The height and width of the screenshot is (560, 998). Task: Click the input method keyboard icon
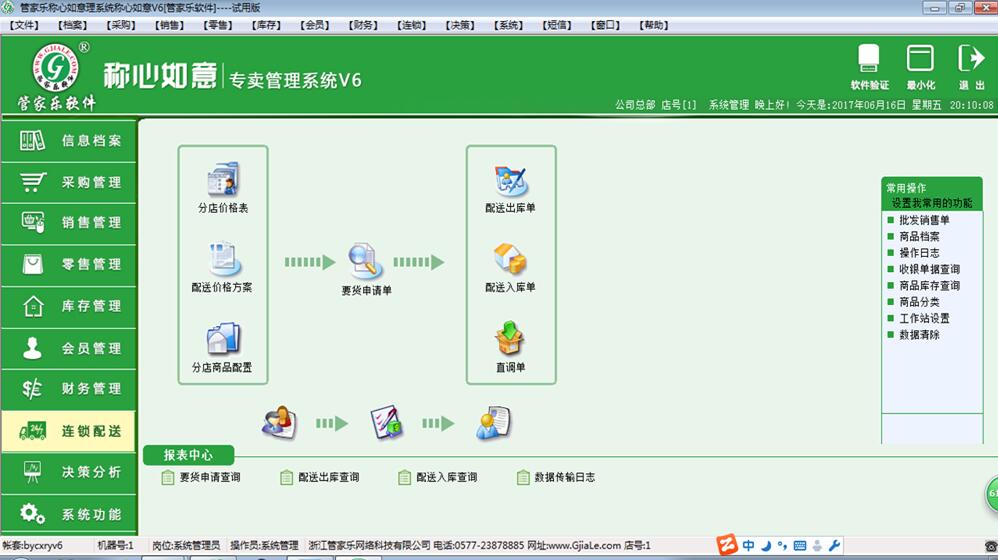(800, 545)
